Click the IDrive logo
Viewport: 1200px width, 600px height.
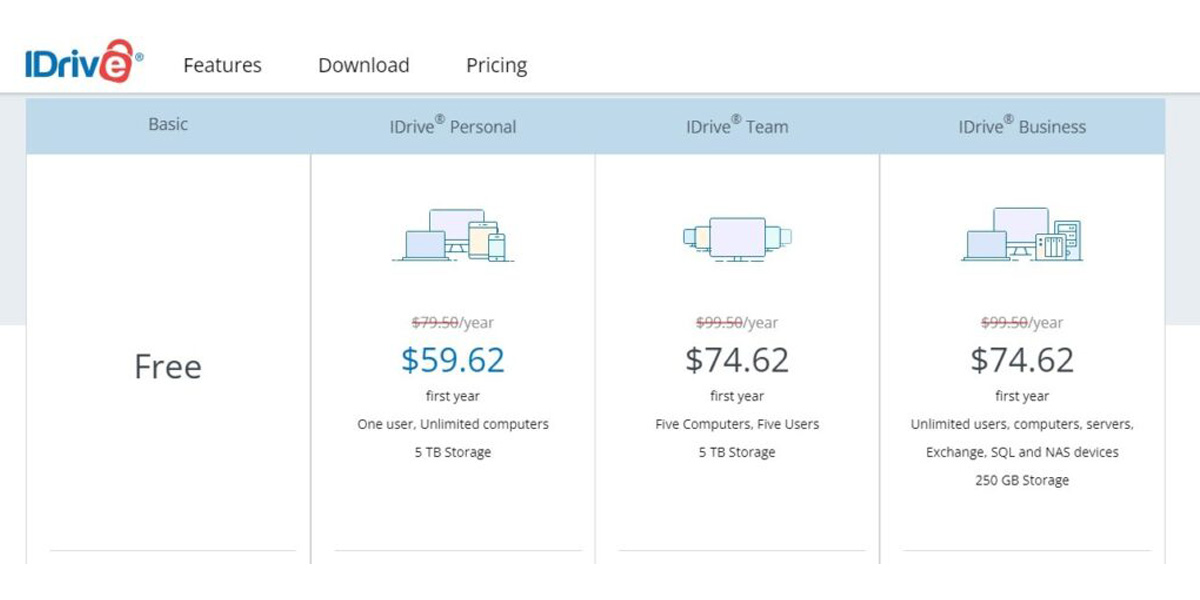coord(84,61)
